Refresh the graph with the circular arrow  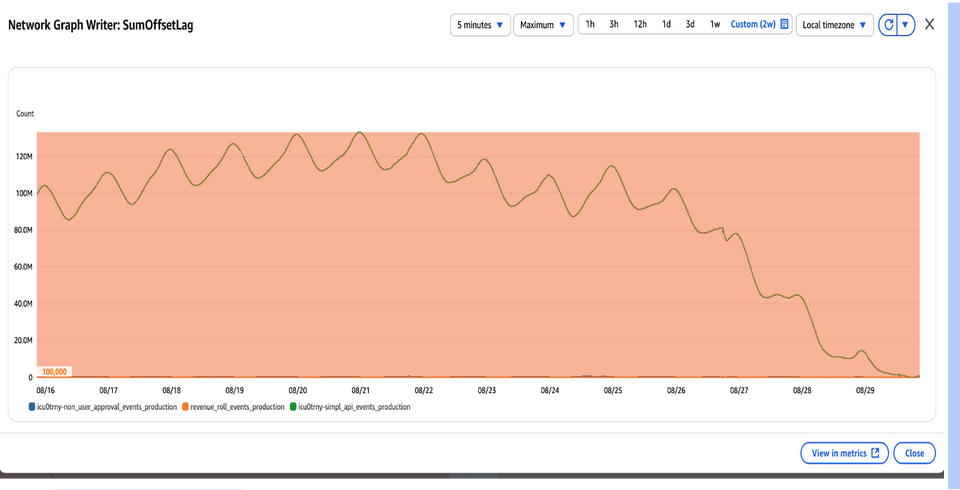point(888,25)
